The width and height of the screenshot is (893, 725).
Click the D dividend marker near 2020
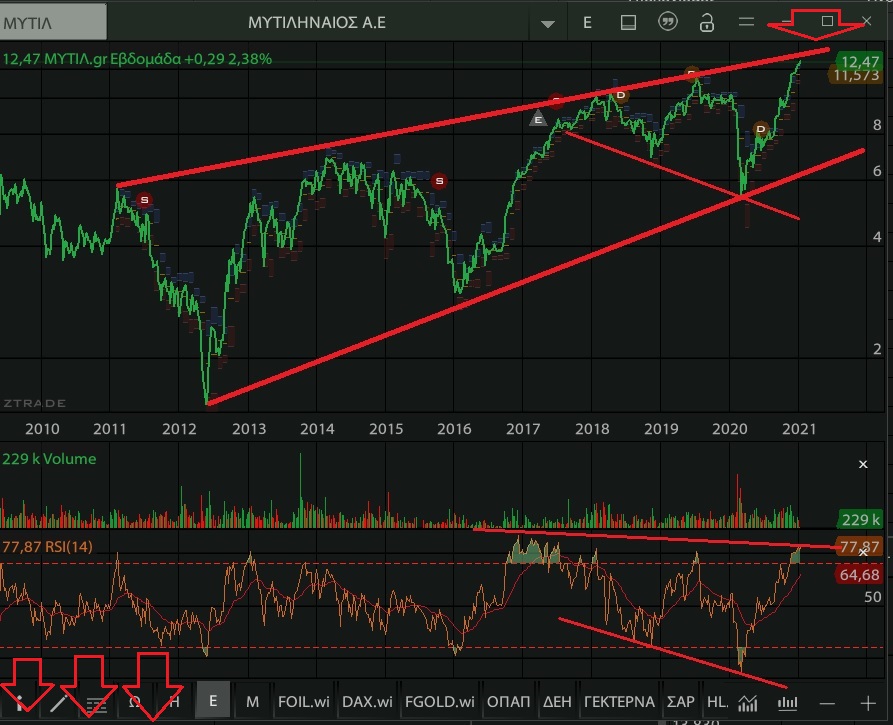760,129
